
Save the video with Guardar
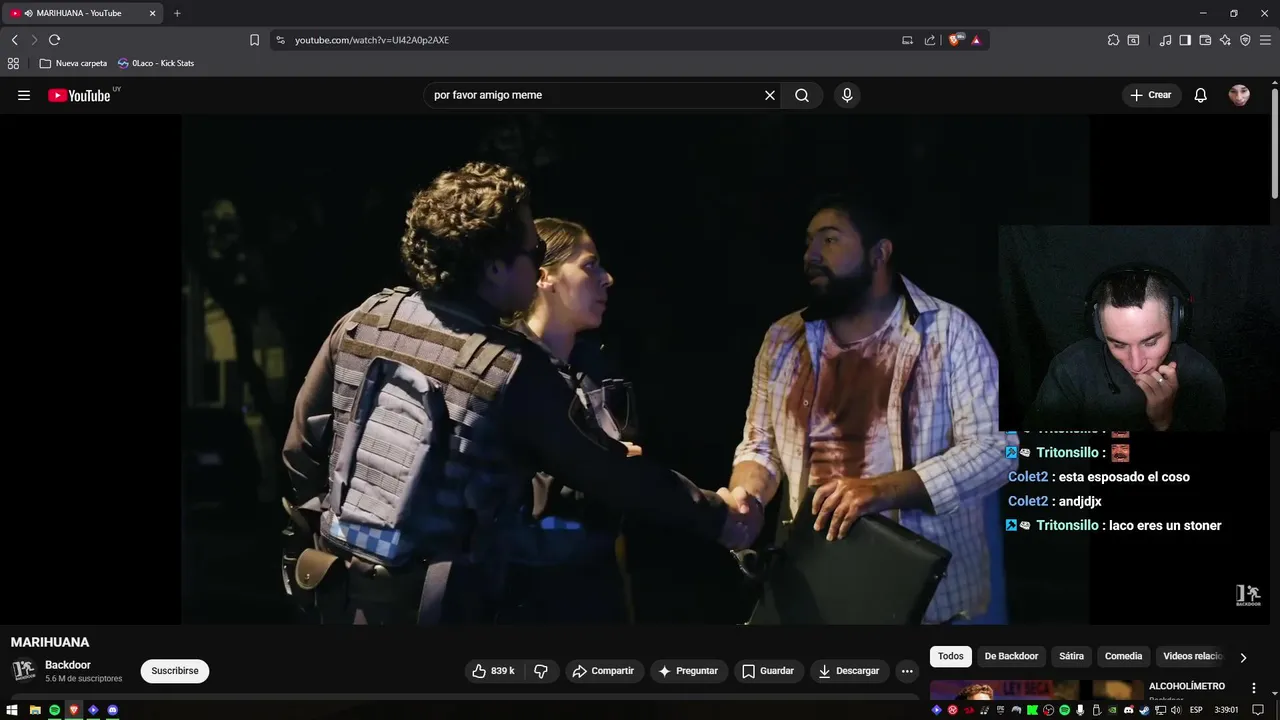(768, 671)
